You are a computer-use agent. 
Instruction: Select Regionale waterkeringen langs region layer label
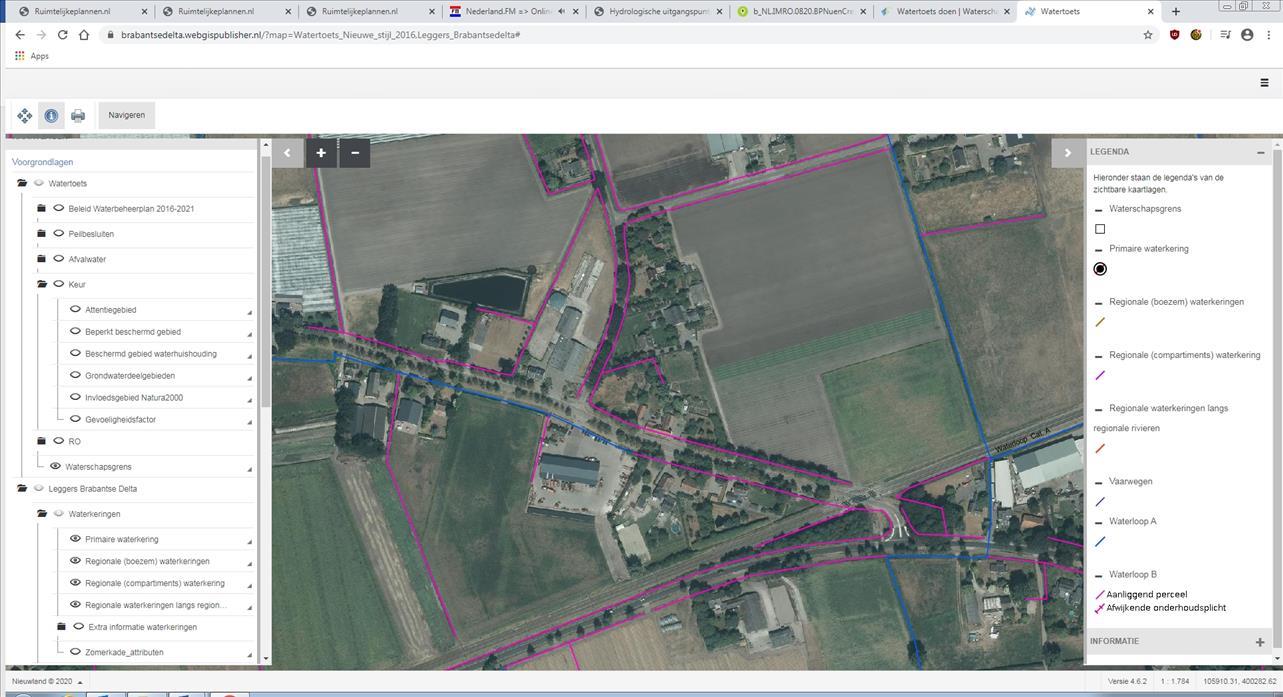(x=156, y=605)
